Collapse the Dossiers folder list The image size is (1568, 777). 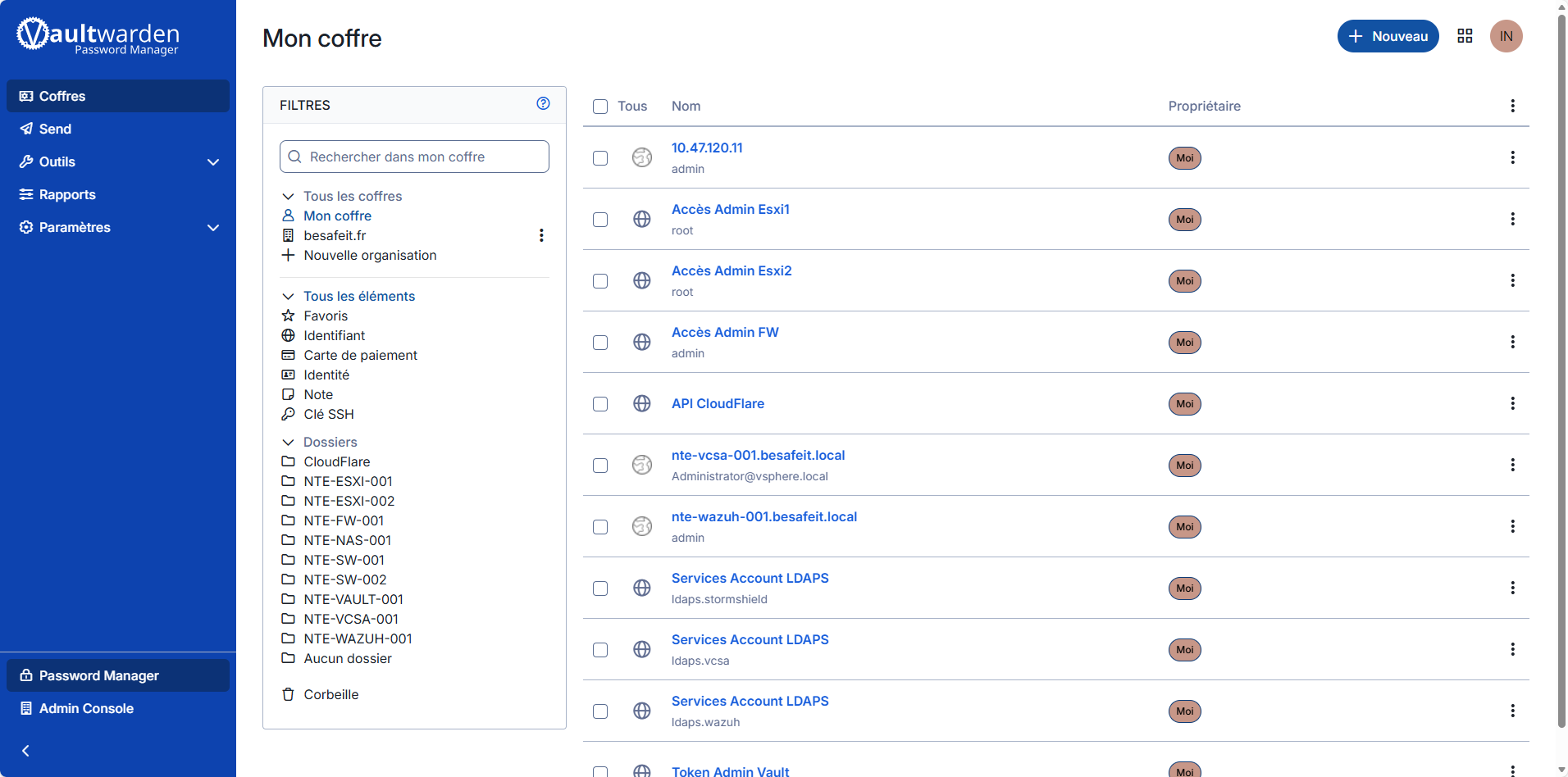coord(288,442)
